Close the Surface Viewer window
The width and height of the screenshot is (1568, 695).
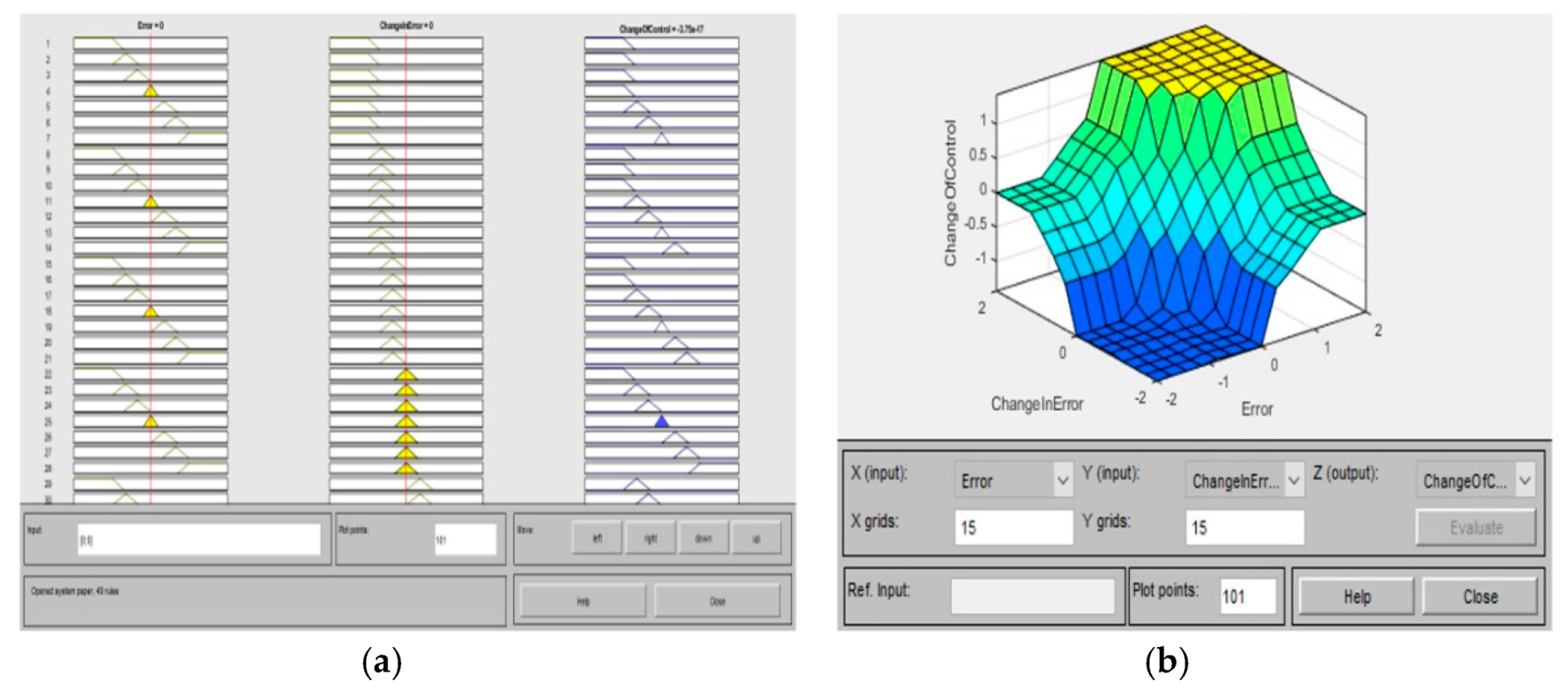[x=1480, y=597]
